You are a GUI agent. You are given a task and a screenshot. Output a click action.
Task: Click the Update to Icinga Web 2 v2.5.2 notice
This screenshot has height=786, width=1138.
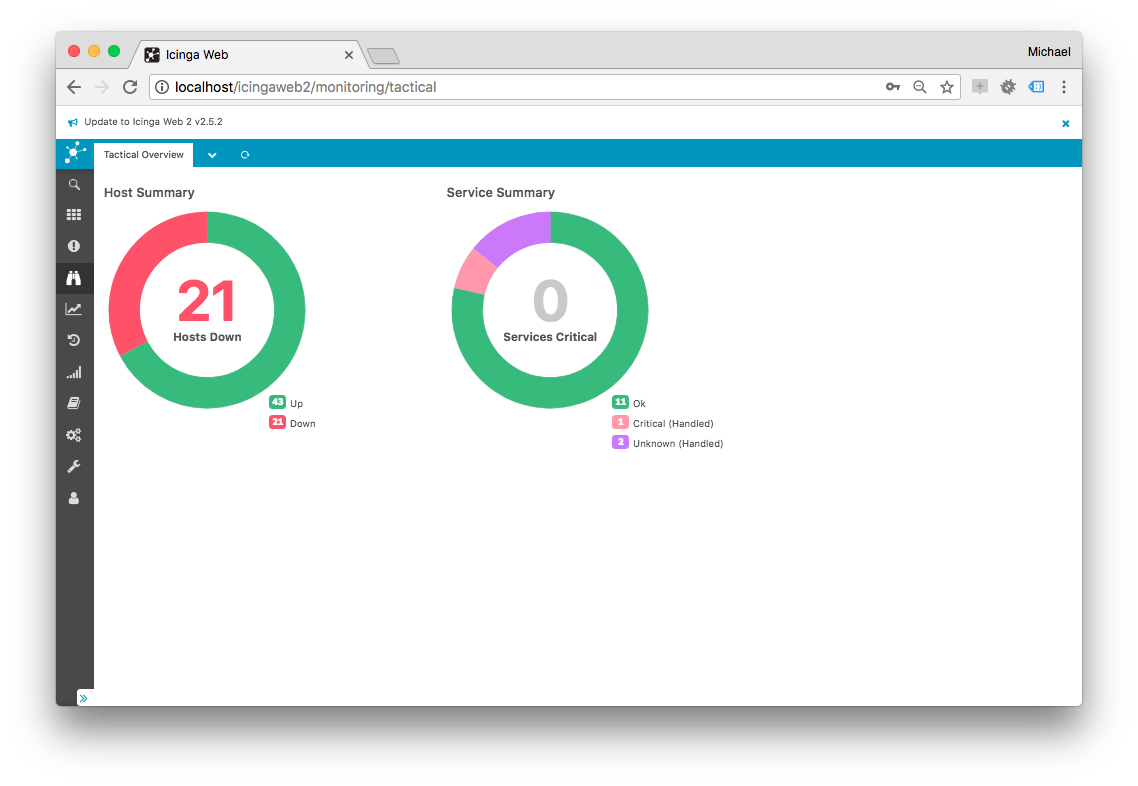click(x=153, y=122)
